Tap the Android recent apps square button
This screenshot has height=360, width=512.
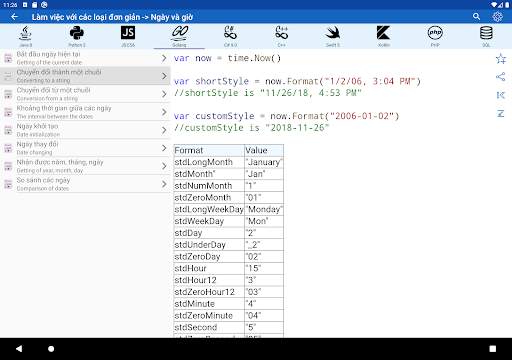(x=493, y=349)
